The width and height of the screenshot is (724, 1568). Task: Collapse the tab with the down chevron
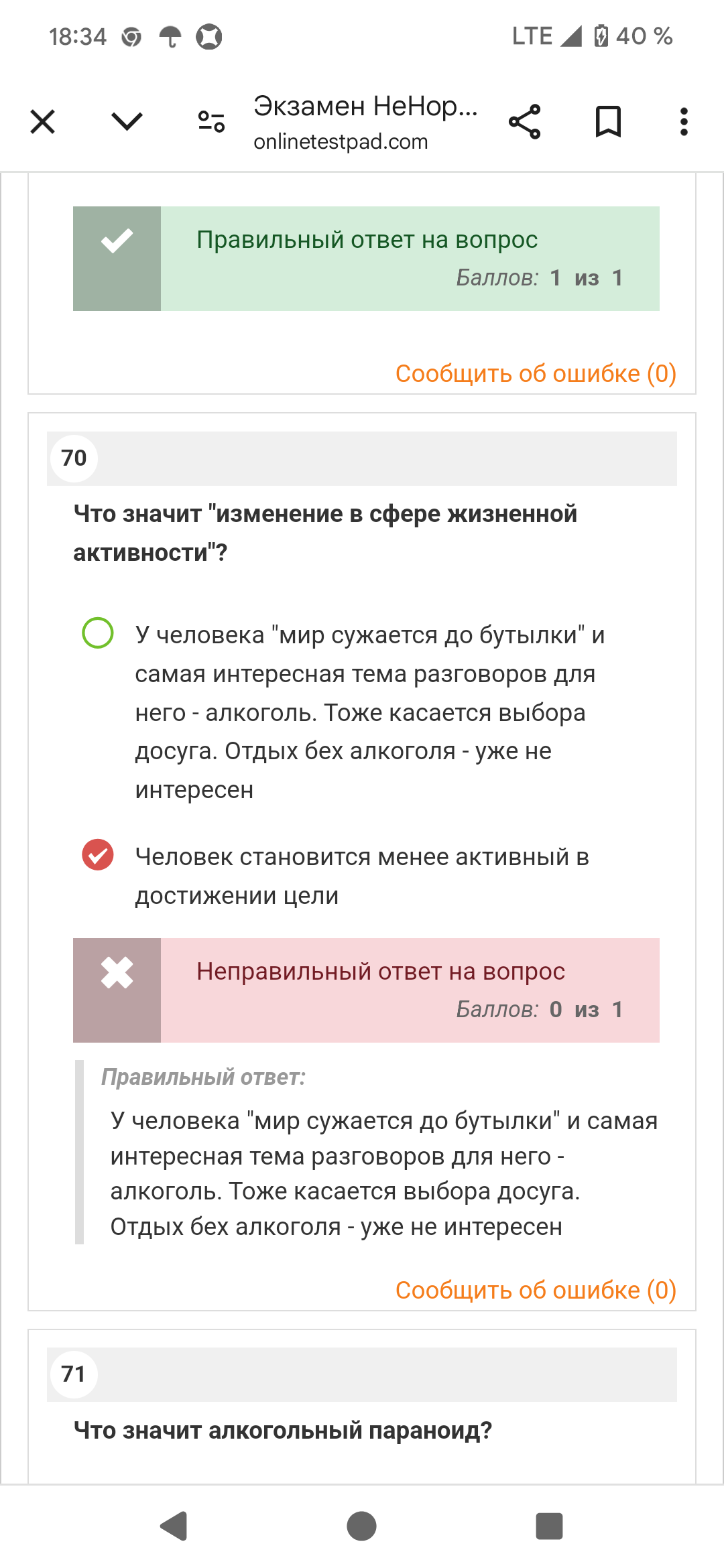click(127, 121)
